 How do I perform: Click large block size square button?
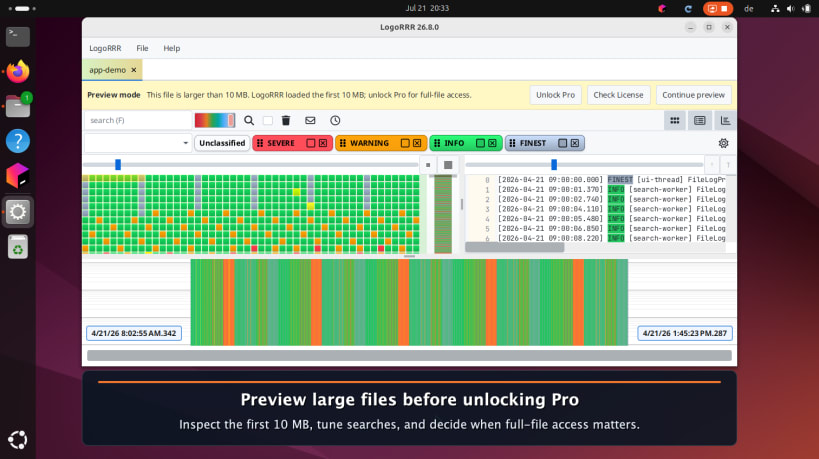click(x=448, y=165)
